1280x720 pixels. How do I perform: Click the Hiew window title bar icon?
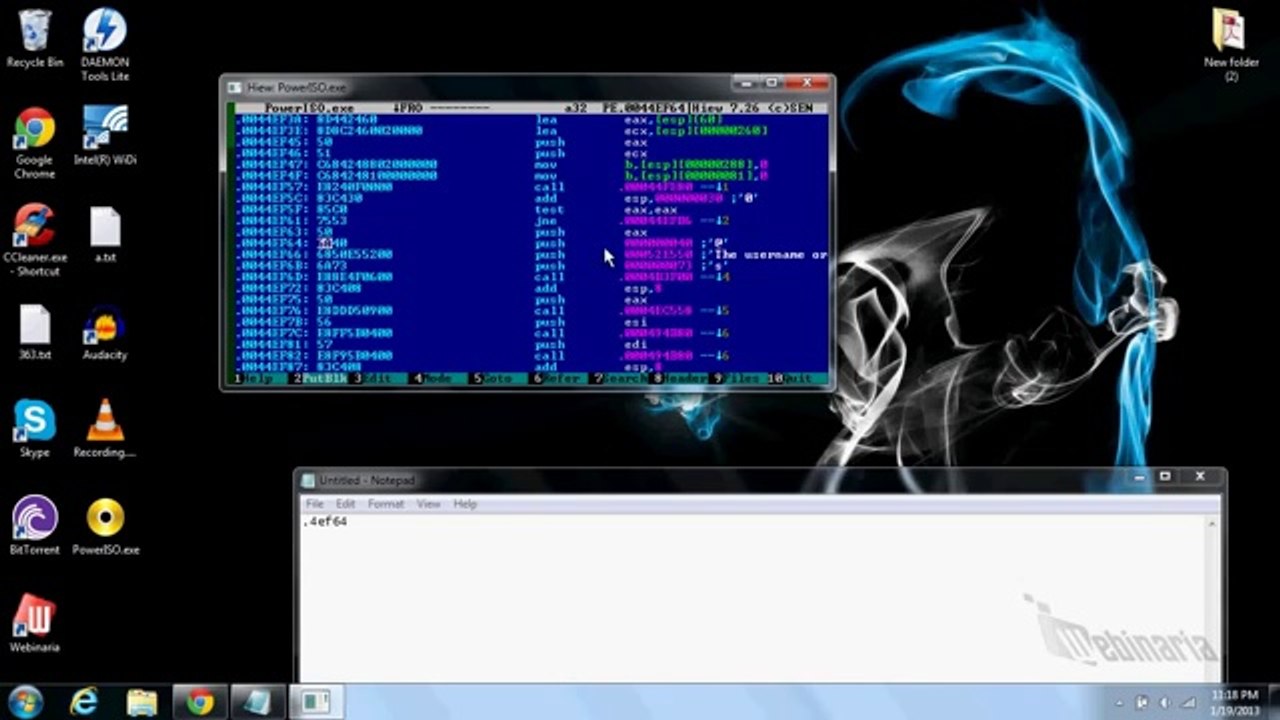tap(235, 87)
